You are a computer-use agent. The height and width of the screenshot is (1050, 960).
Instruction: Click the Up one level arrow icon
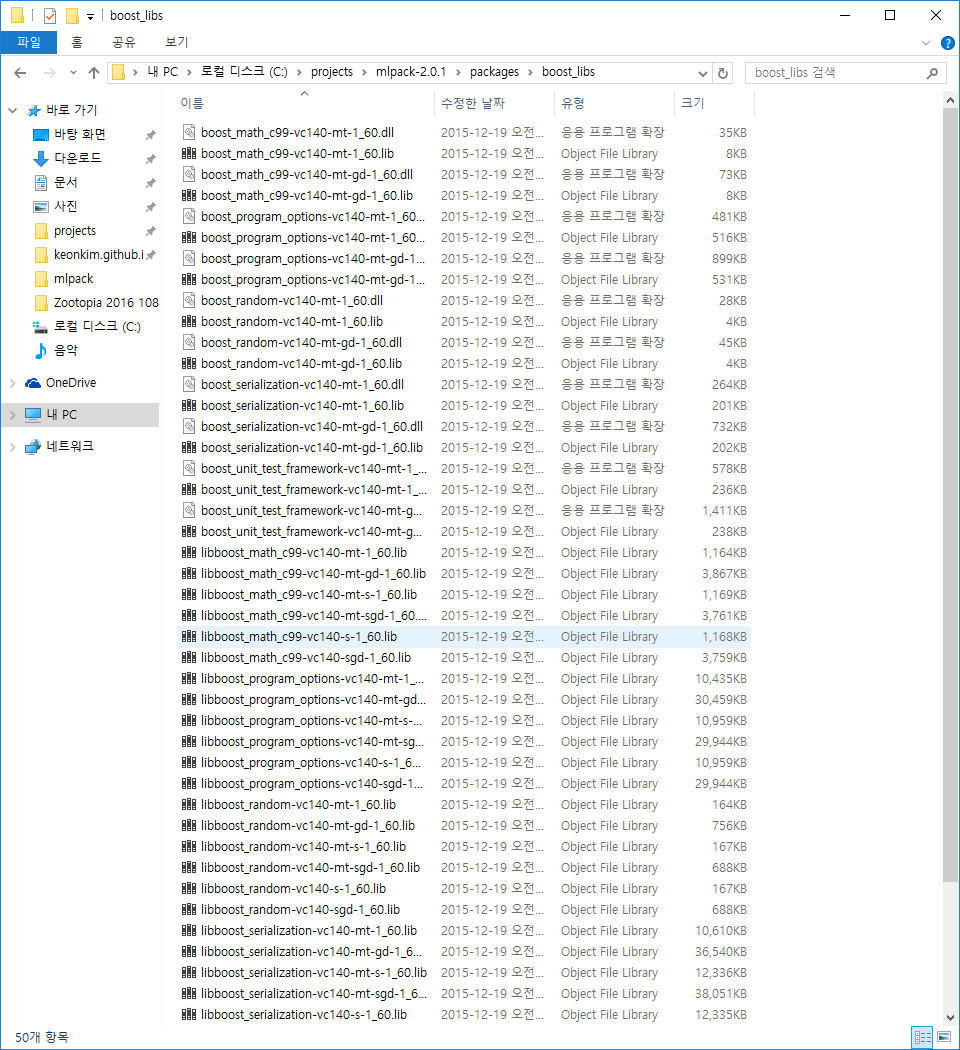point(94,72)
